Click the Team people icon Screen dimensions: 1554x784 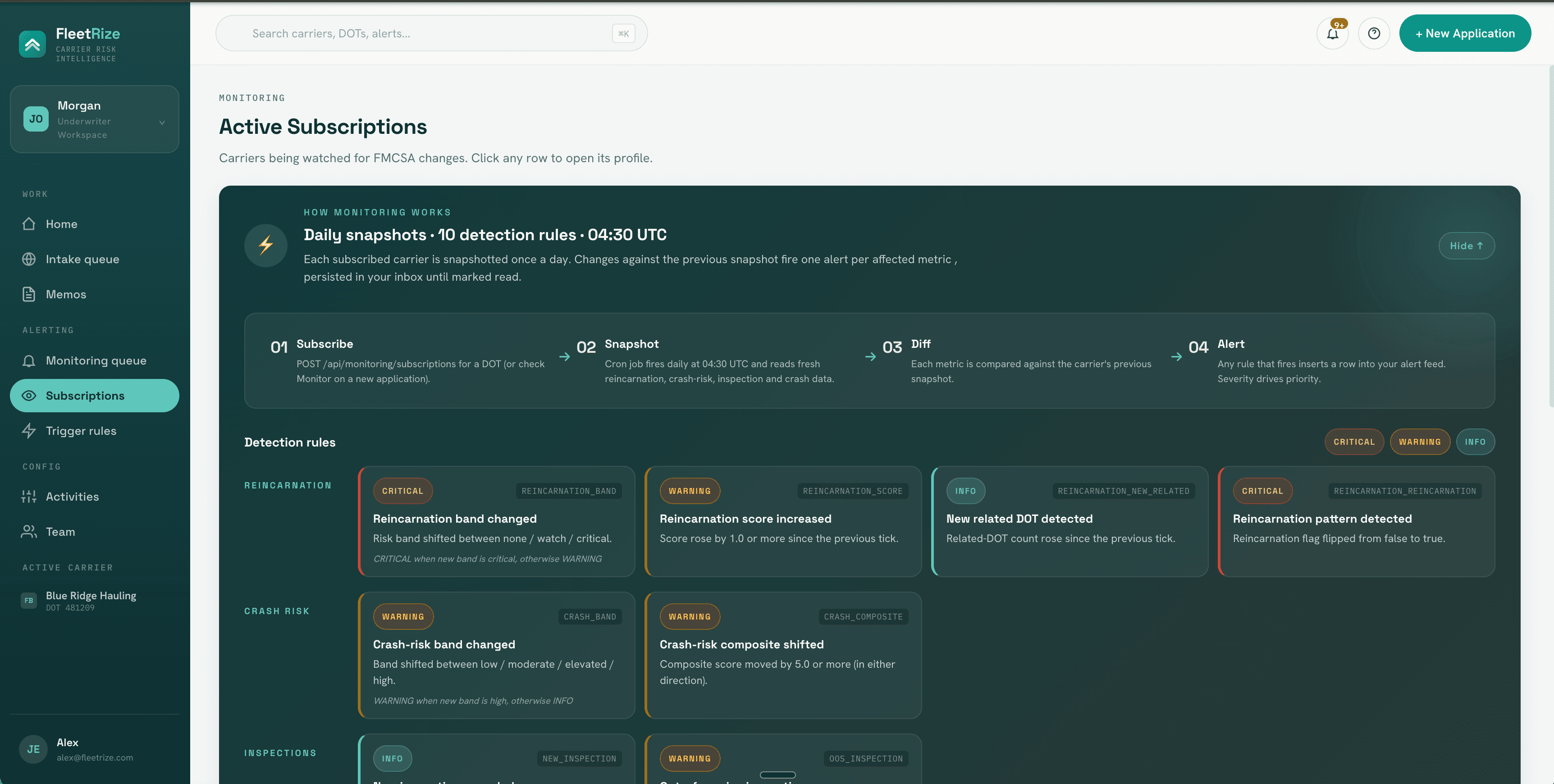coord(29,532)
